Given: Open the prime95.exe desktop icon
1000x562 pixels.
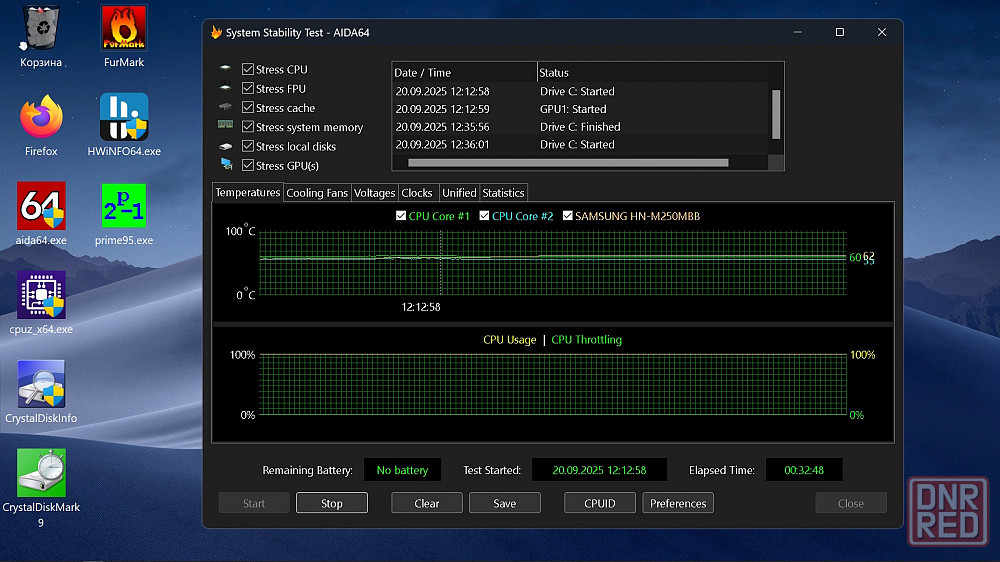Looking at the screenshot, I should click(124, 207).
